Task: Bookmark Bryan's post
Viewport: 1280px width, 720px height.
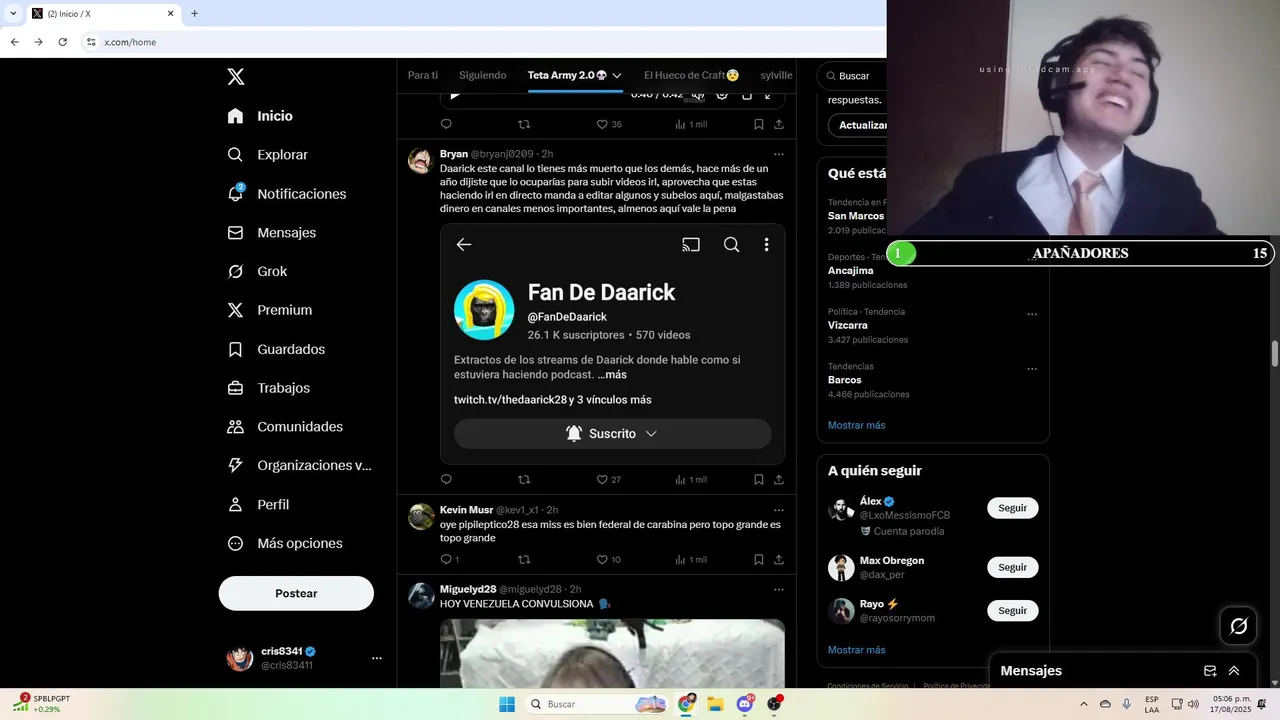Action: coord(758,480)
